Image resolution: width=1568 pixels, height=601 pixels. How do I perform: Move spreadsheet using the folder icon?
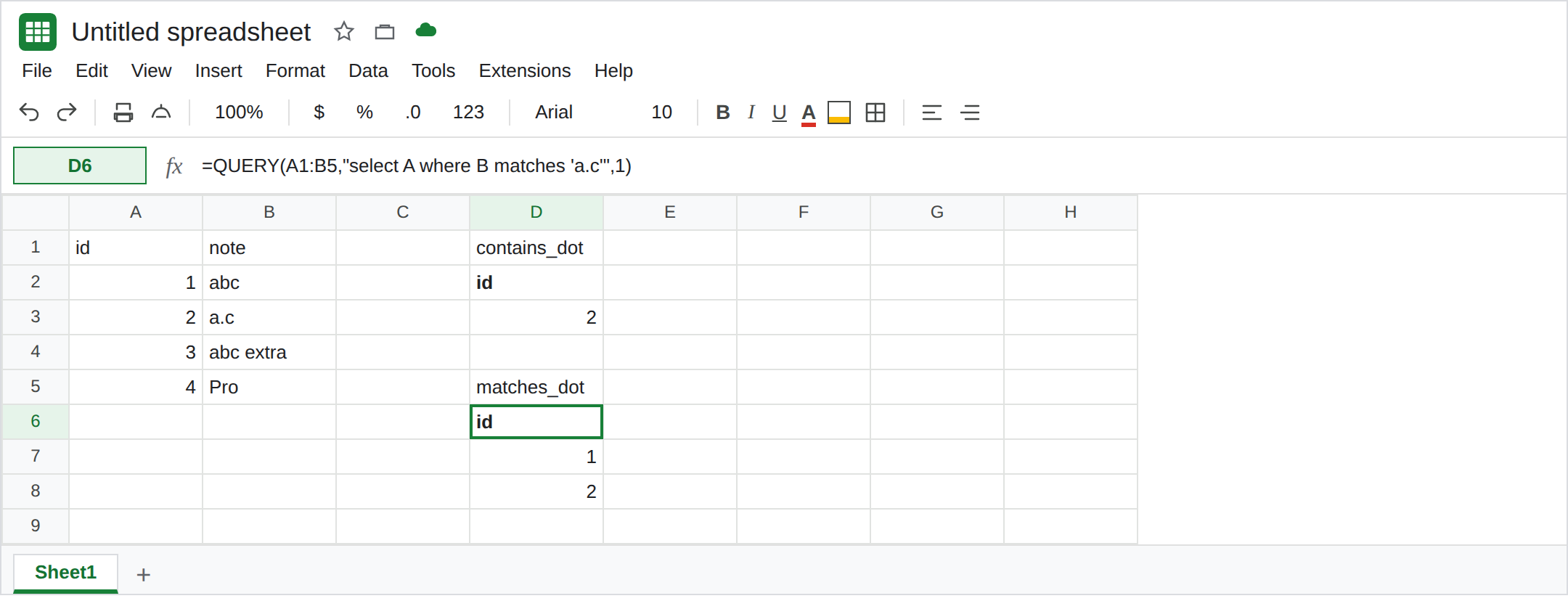pos(385,32)
